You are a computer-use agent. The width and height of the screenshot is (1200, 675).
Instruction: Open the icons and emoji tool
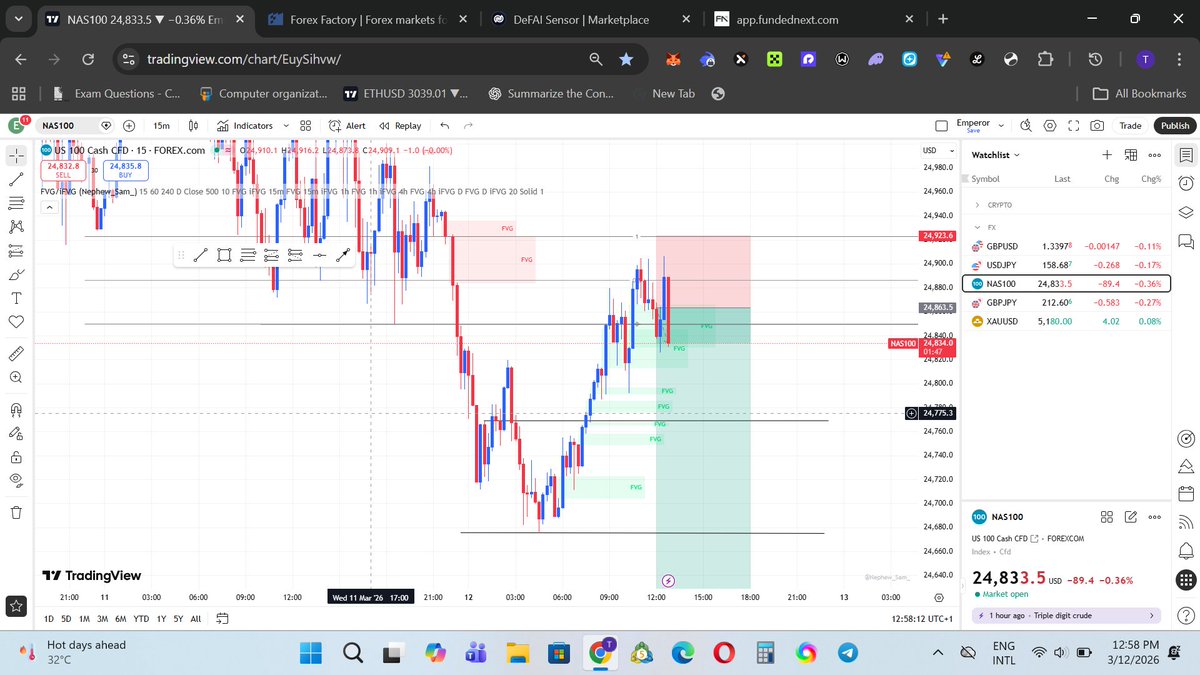click(x=17, y=322)
